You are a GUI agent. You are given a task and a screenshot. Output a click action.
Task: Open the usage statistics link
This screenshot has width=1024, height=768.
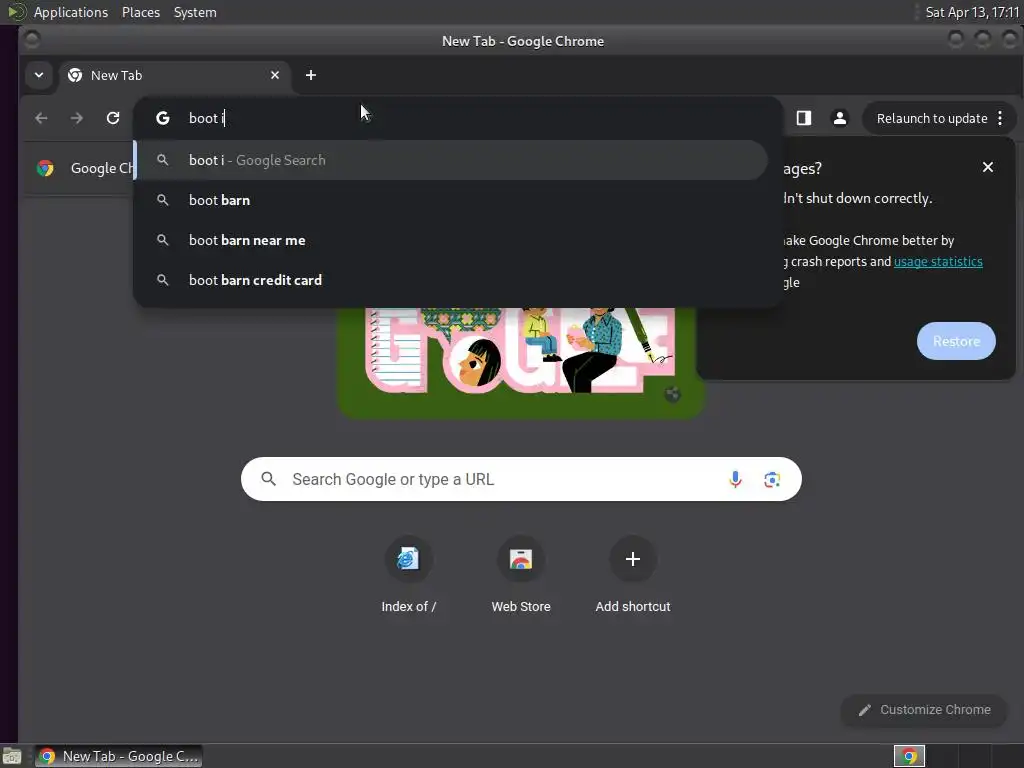tap(938, 261)
